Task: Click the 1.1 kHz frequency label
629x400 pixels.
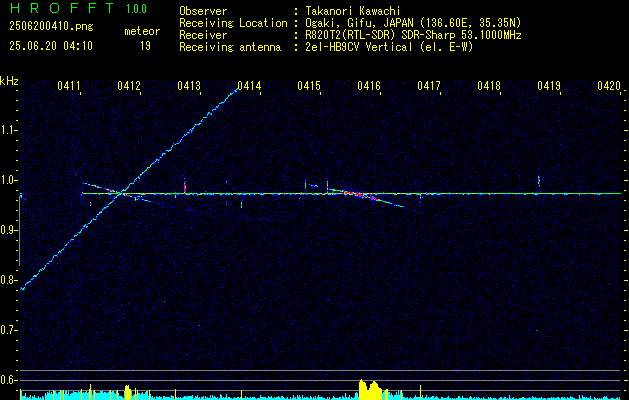Action: (x=7, y=130)
